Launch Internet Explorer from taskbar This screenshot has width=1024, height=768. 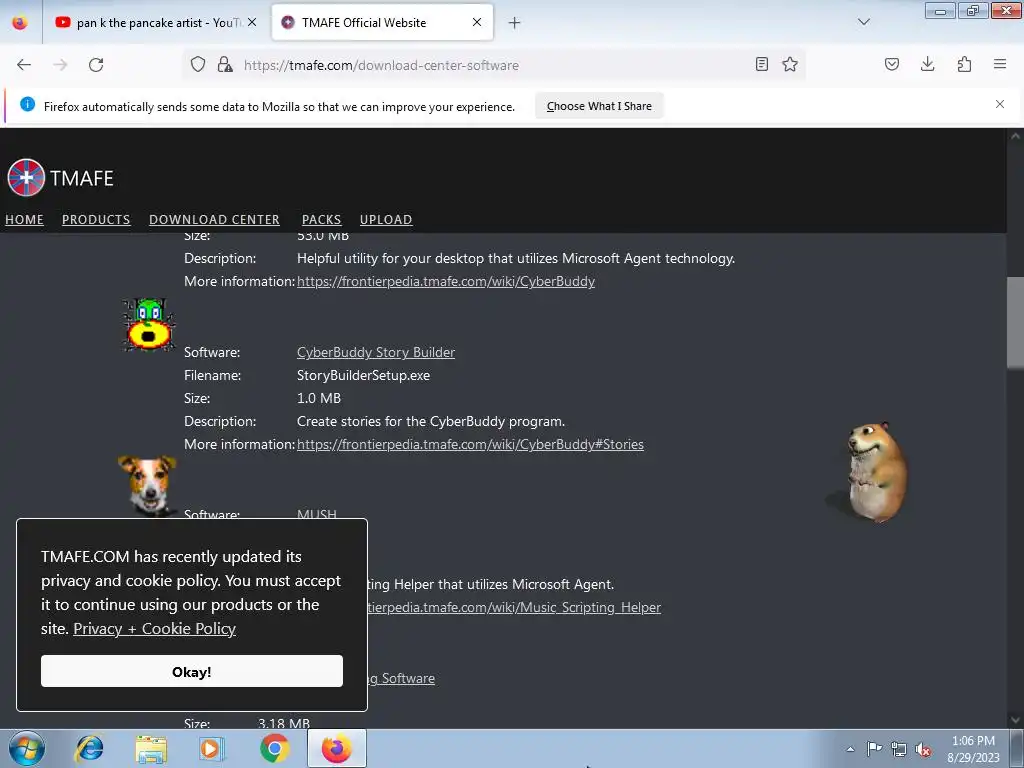tap(89, 748)
